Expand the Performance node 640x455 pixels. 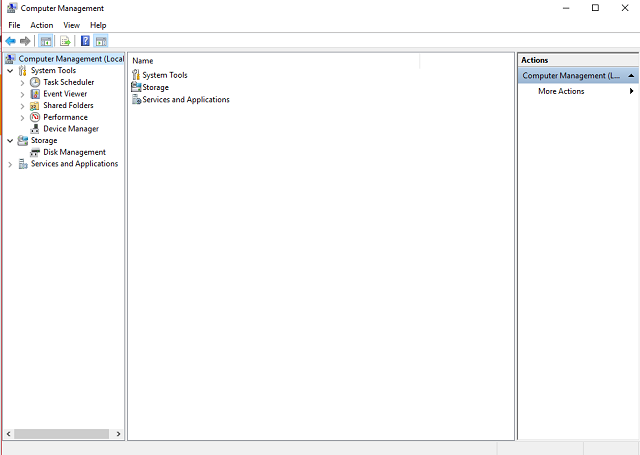22,118
